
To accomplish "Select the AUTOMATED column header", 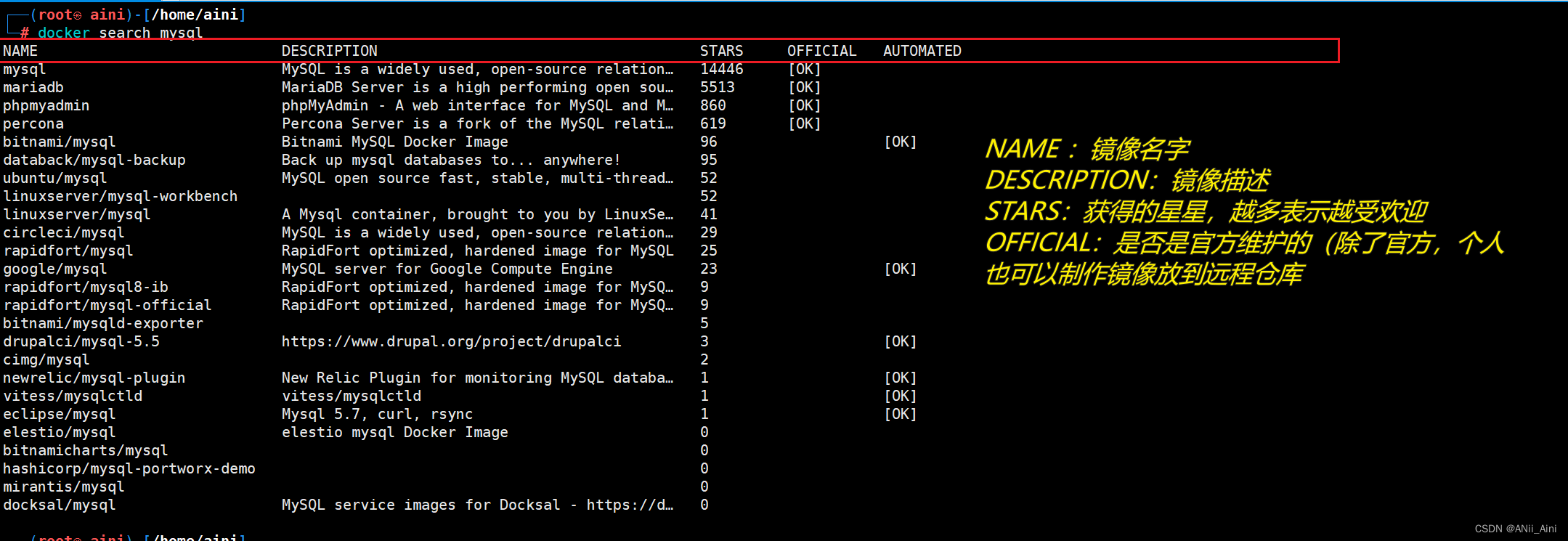I will [922, 51].
